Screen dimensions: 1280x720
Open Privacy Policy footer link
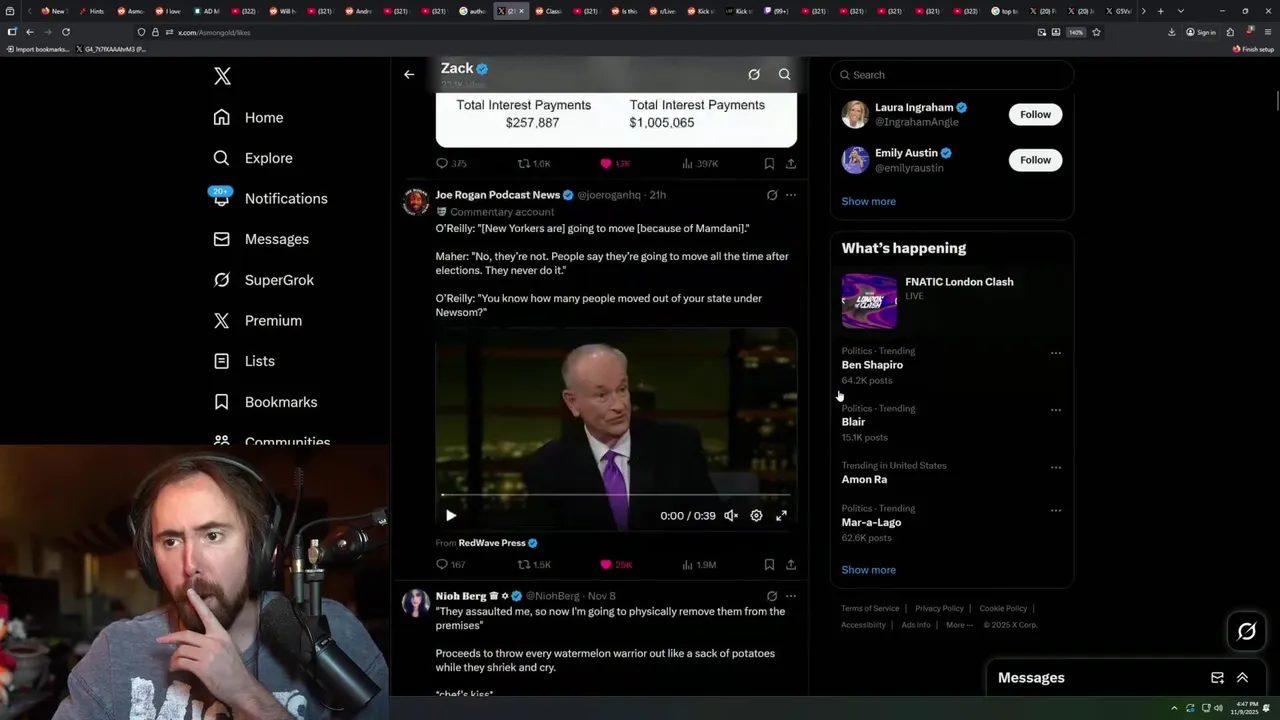point(939,608)
